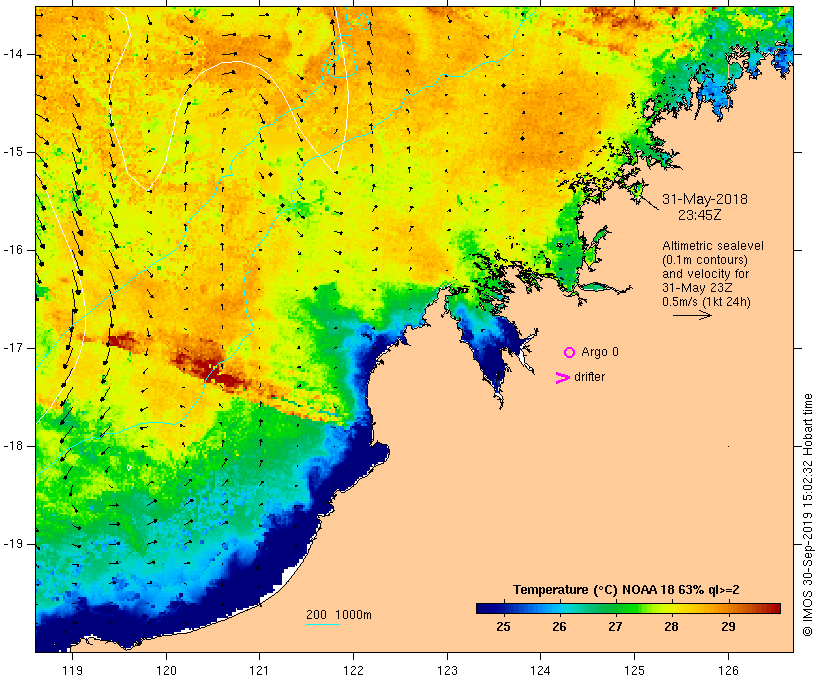Click the '0.5m/s (1kt 24h)' label
Image resolution: width=820 pixels, height=680 pixels.
[706, 302]
